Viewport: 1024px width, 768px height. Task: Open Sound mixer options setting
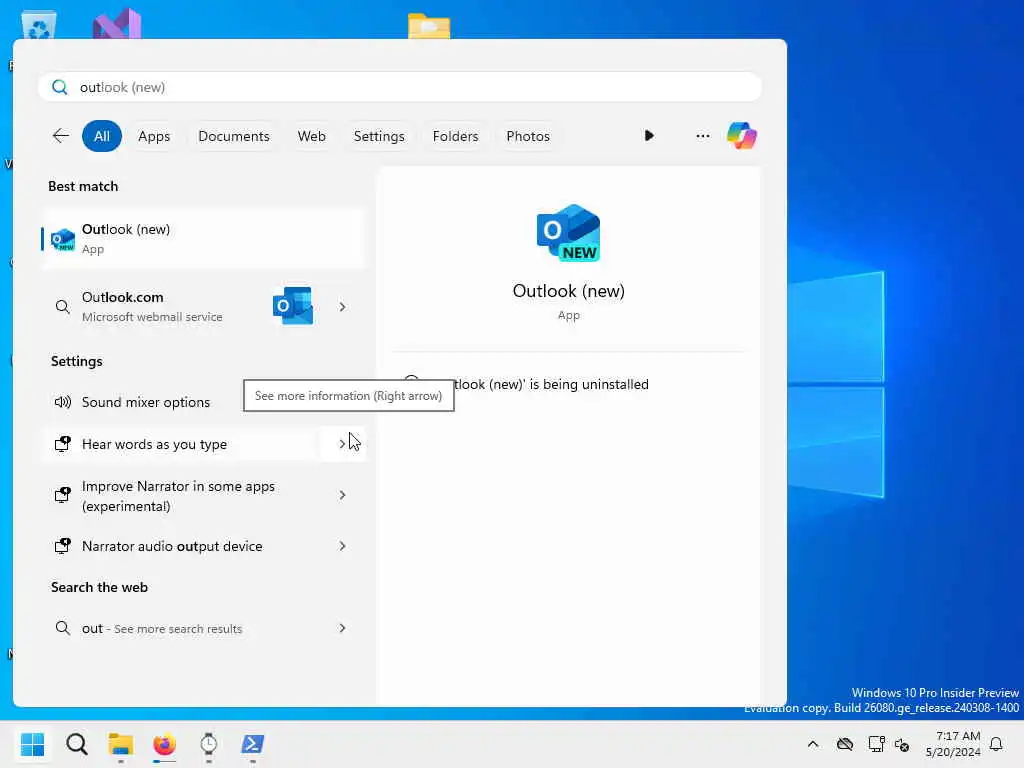tap(202, 402)
